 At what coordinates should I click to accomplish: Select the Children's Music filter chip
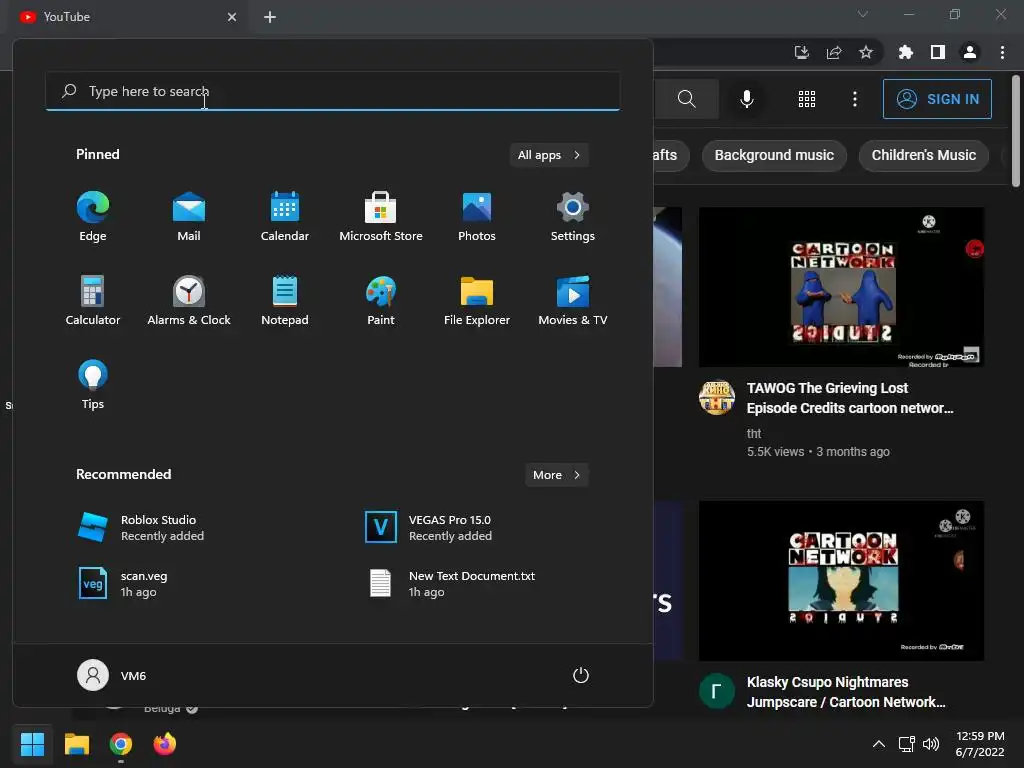coord(923,155)
